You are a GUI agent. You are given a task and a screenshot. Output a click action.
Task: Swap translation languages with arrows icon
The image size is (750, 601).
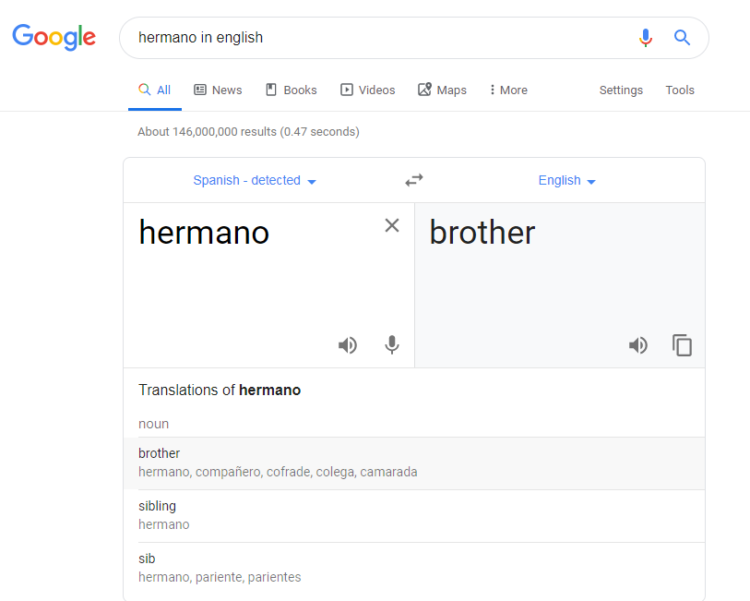pos(414,180)
